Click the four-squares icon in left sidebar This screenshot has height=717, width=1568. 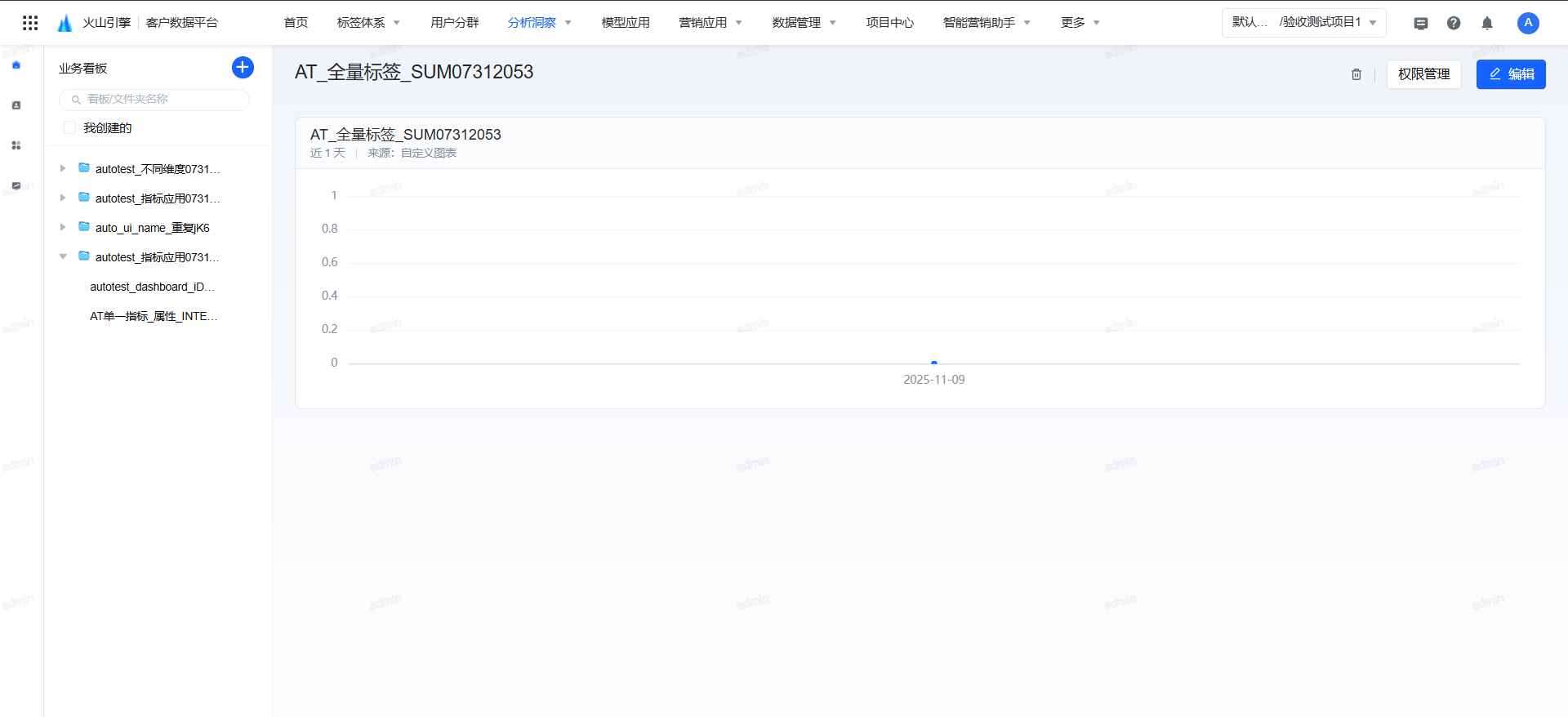pos(16,145)
